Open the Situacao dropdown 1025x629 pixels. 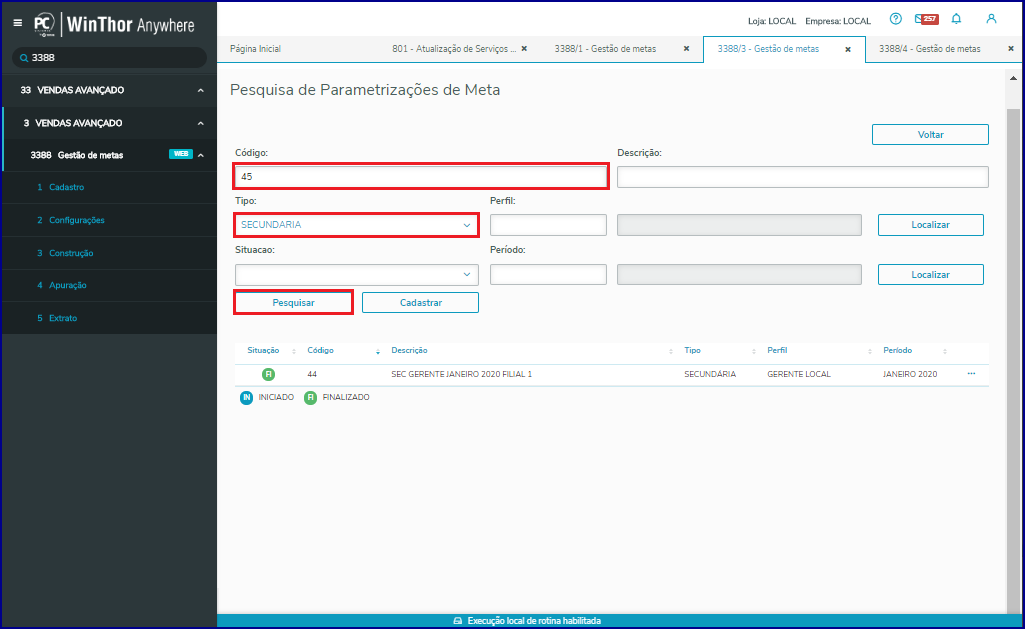pyautogui.click(x=356, y=275)
